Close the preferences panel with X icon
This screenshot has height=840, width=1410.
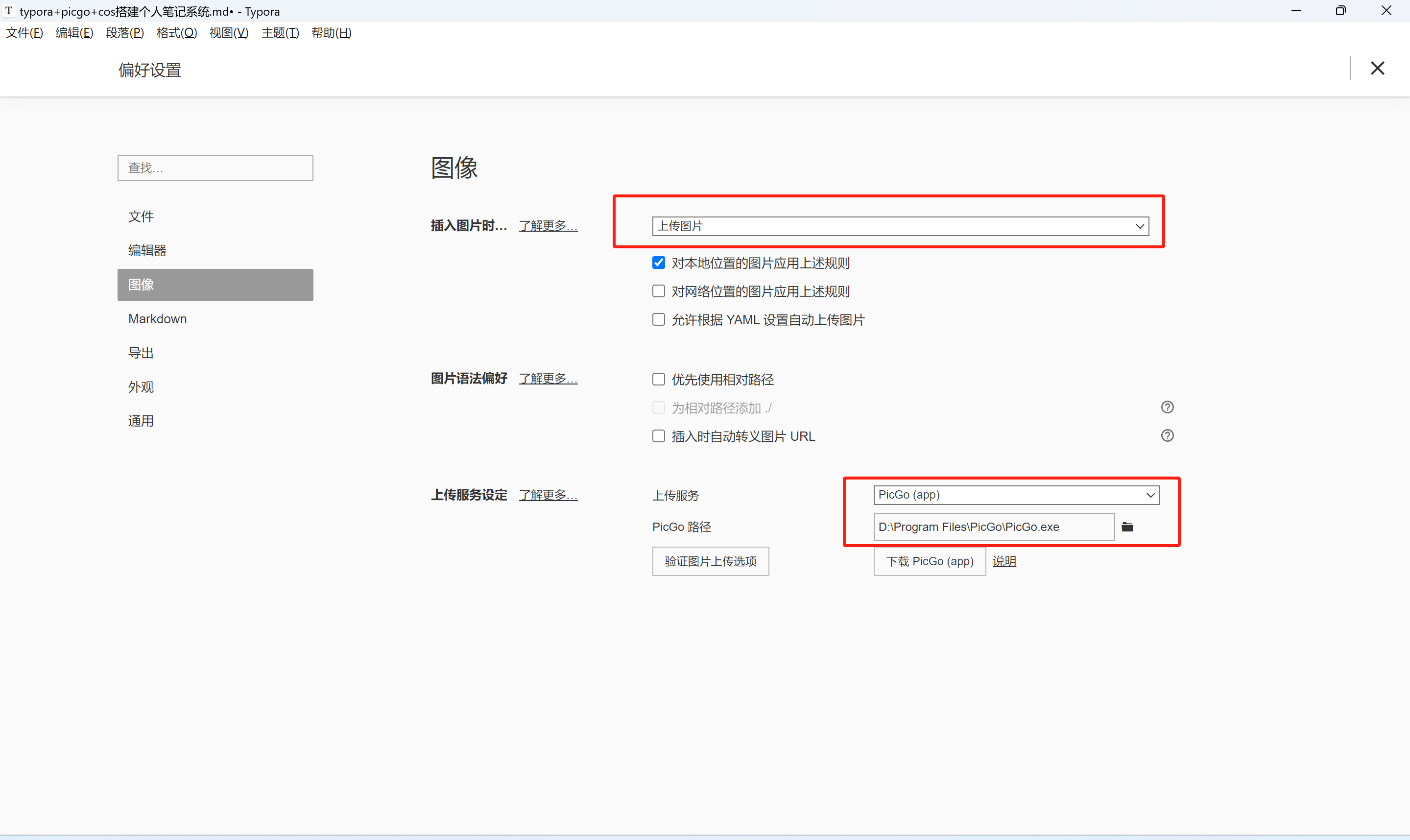[1377, 69]
